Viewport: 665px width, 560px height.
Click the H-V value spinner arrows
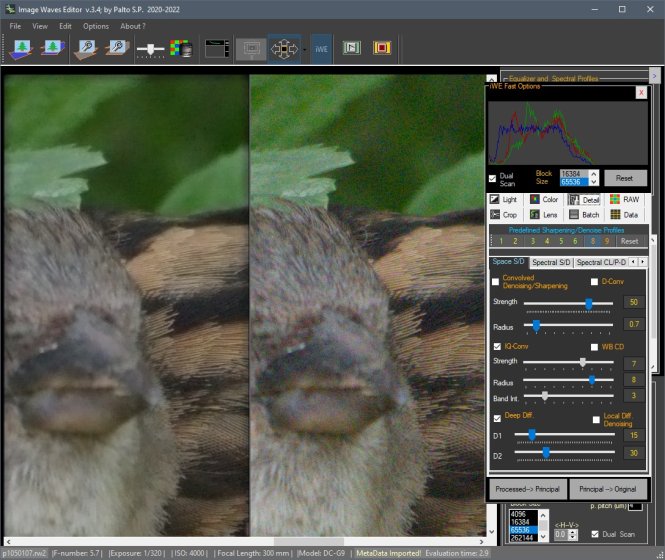coord(573,535)
